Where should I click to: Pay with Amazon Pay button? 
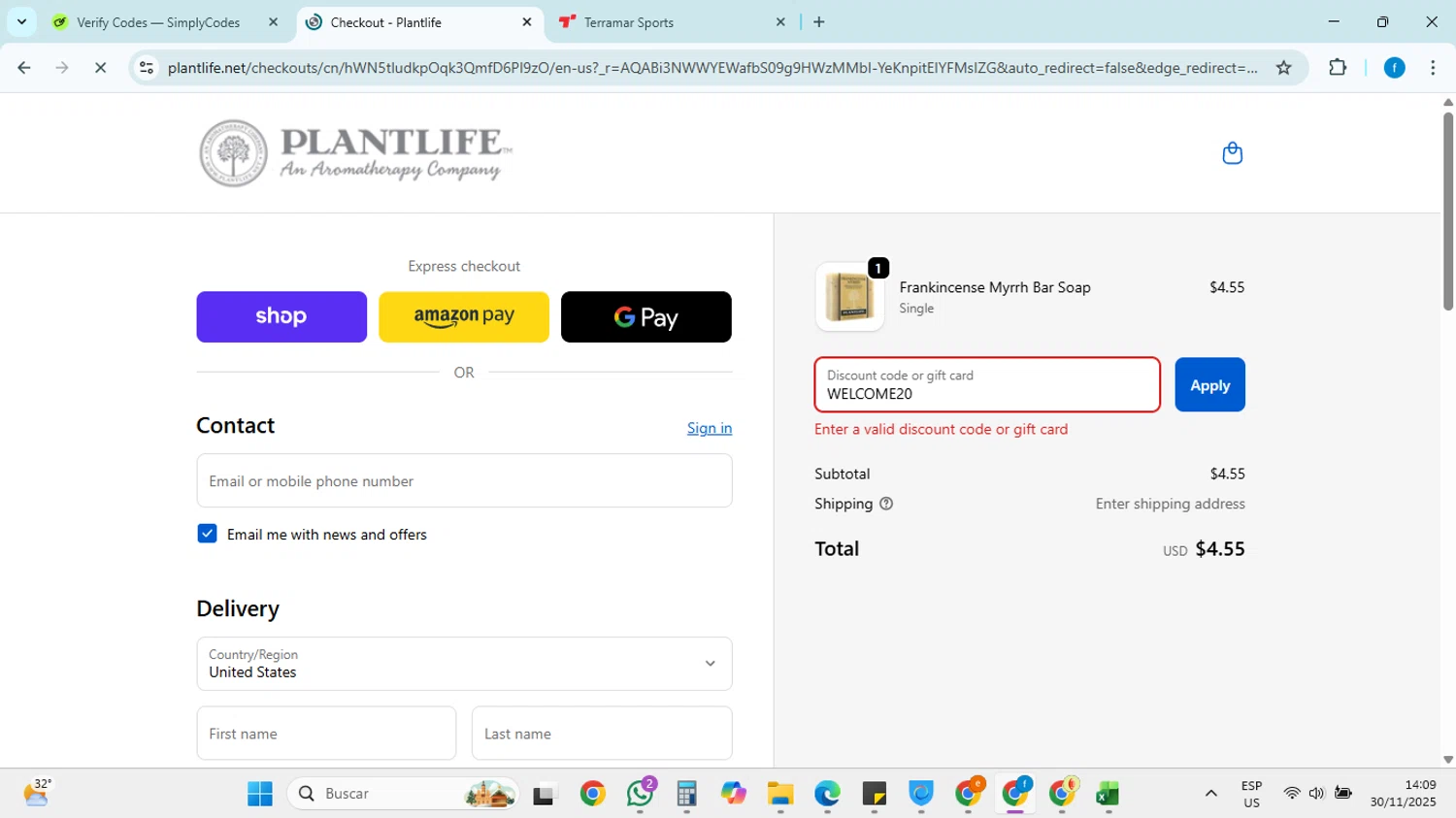464,316
